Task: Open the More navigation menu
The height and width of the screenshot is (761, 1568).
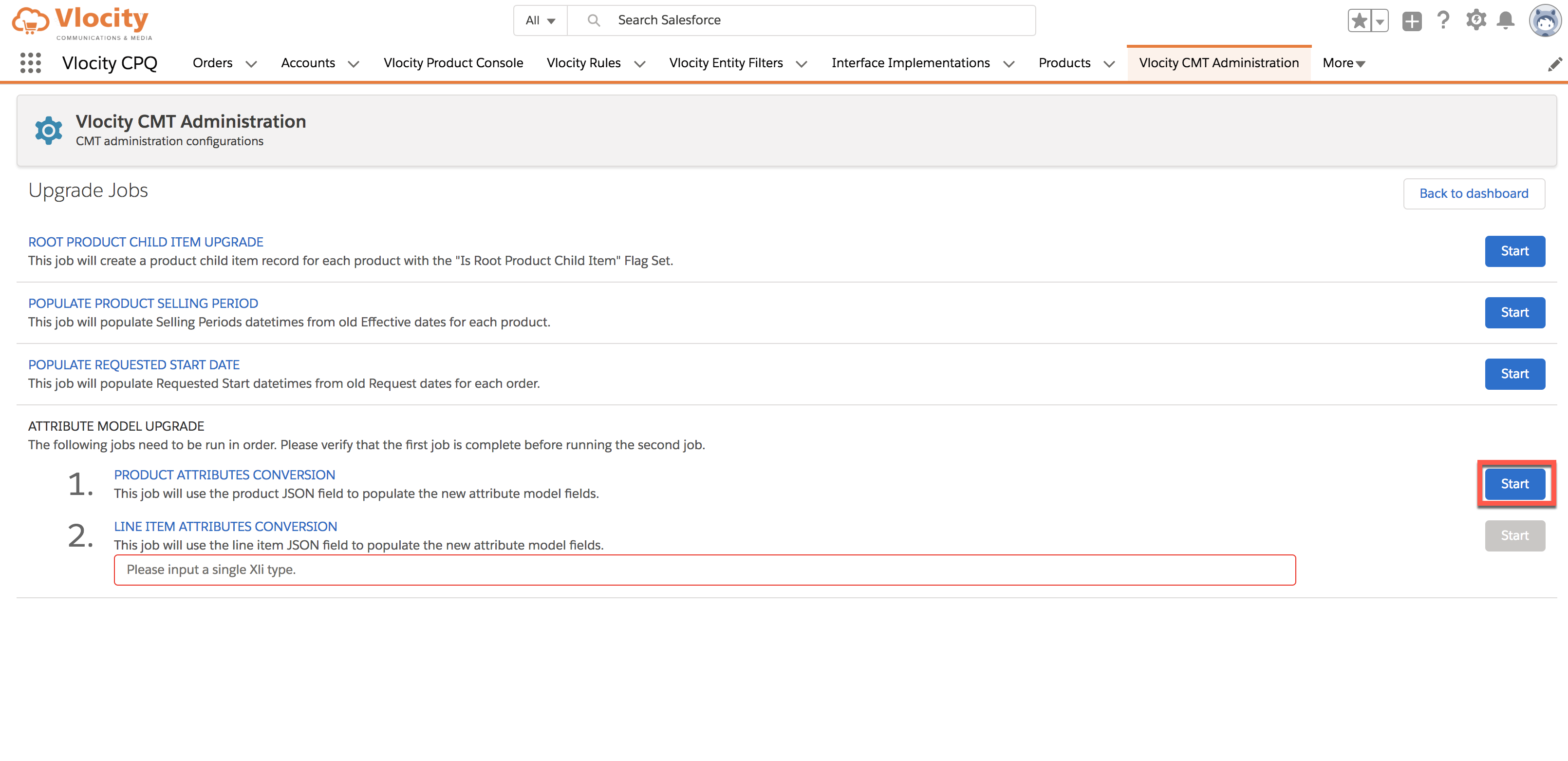Action: tap(1344, 63)
